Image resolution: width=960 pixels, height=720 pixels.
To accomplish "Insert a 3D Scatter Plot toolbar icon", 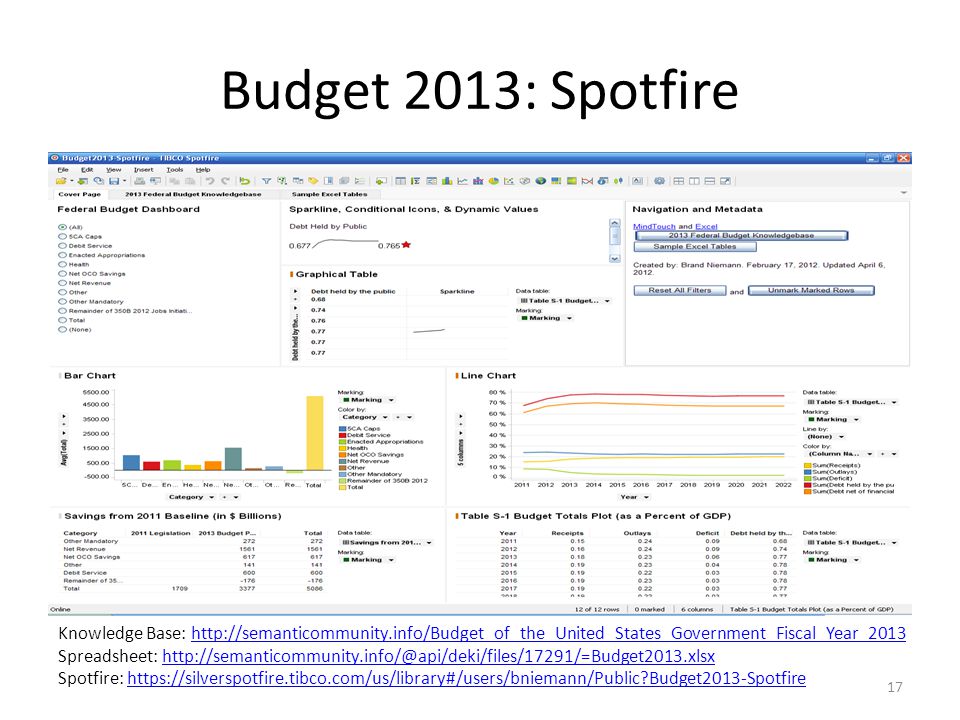I will point(525,181).
